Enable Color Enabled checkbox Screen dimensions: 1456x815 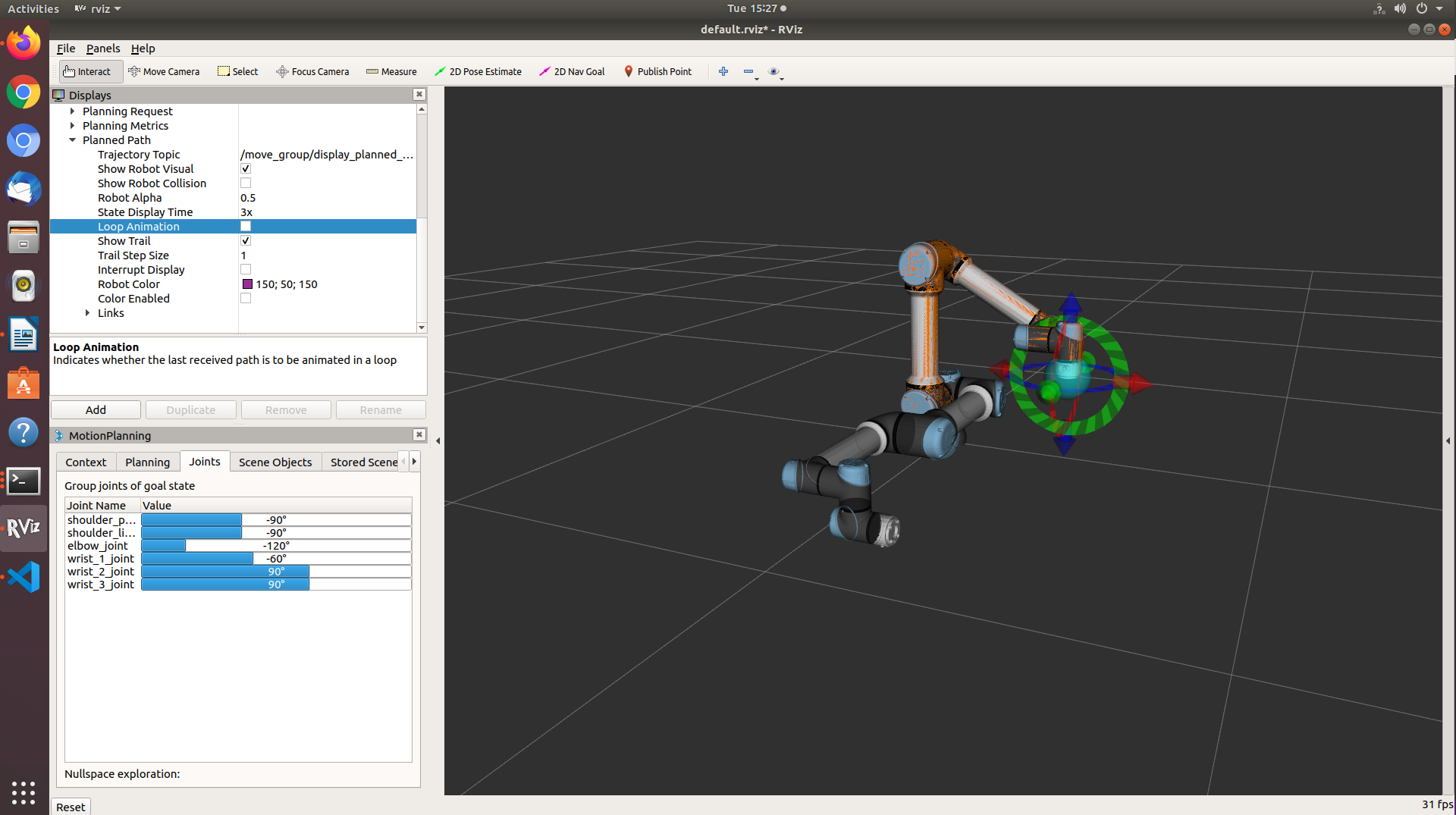(x=246, y=298)
